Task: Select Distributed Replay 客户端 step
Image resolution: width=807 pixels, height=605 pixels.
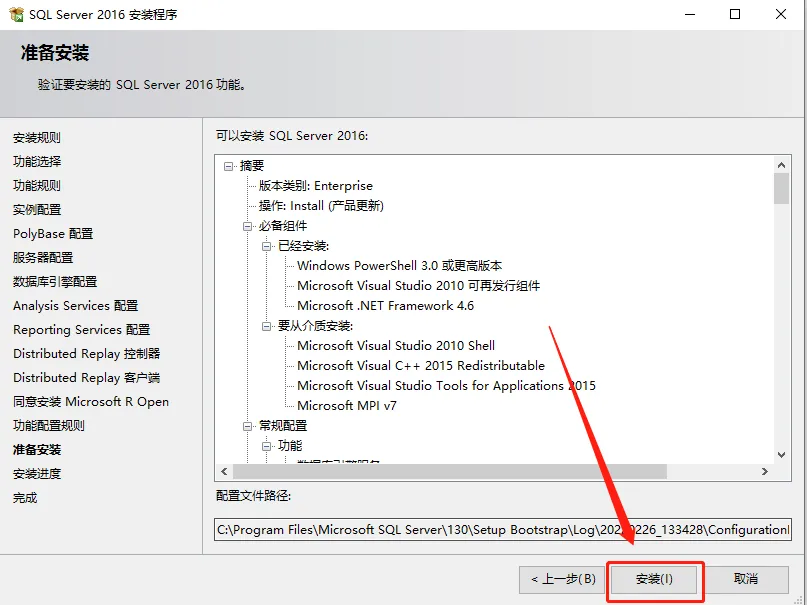Action: pyautogui.click(x=86, y=378)
